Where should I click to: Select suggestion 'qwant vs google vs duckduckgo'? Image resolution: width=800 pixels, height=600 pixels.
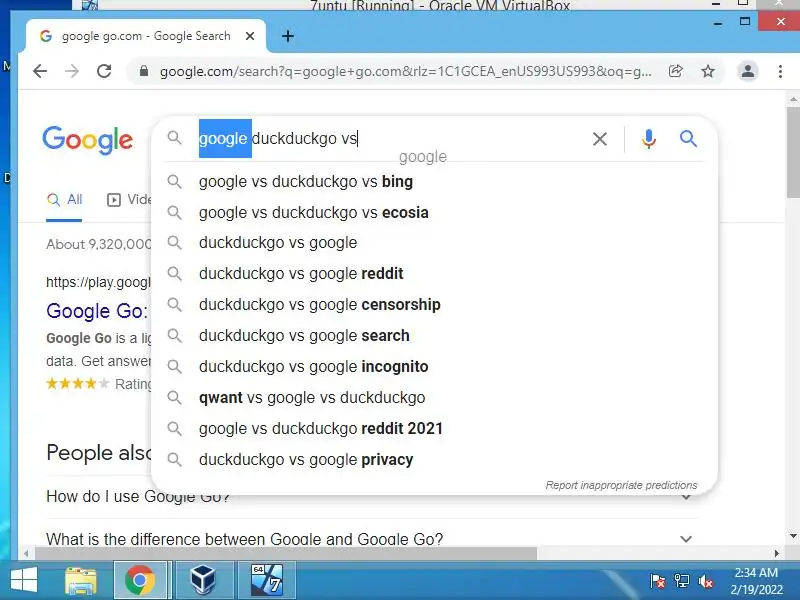pos(435,397)
